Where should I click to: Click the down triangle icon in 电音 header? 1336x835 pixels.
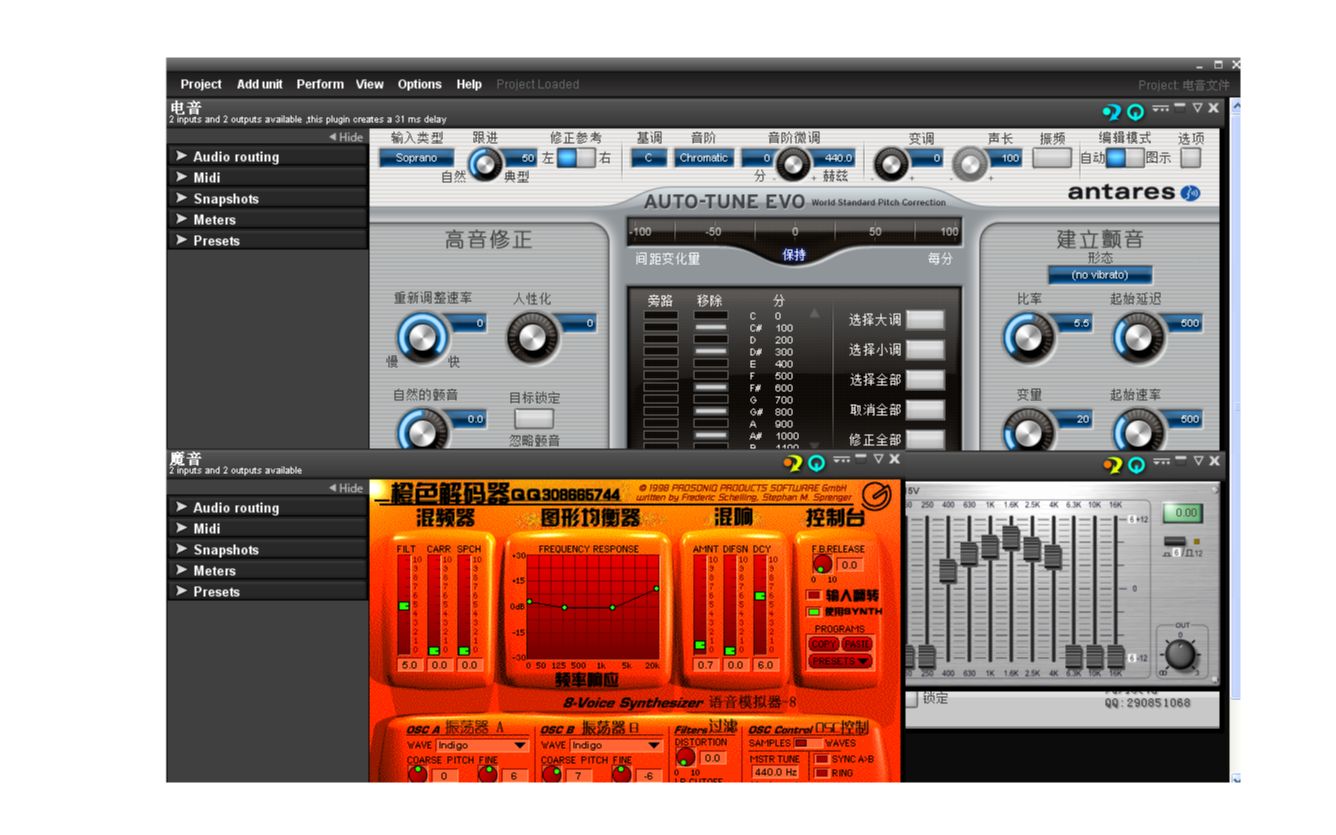(x=1197, y=108)
